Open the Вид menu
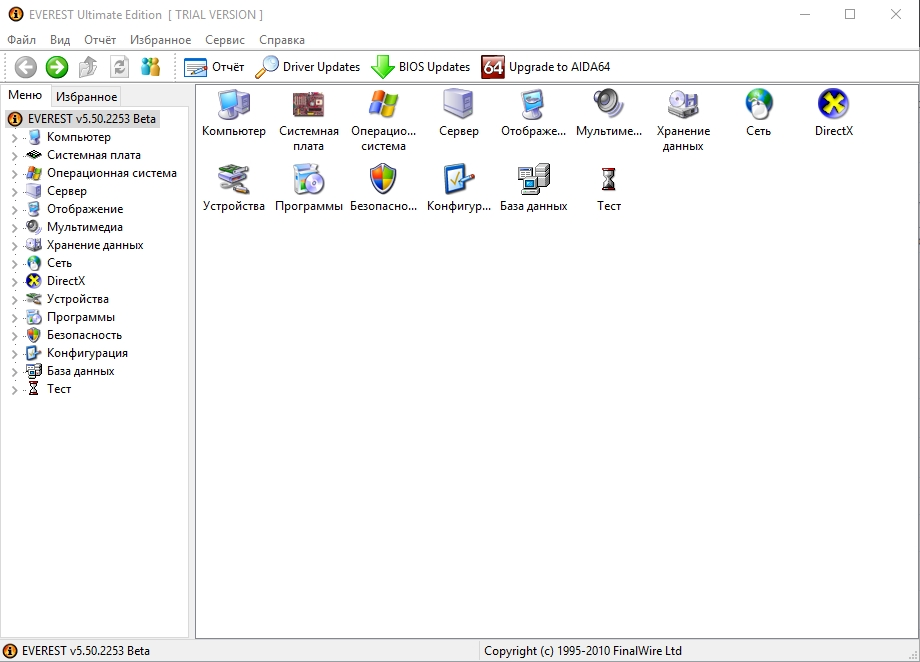Image resolution: width=920 pixels, height=662 pixels. tap(60, 40)
